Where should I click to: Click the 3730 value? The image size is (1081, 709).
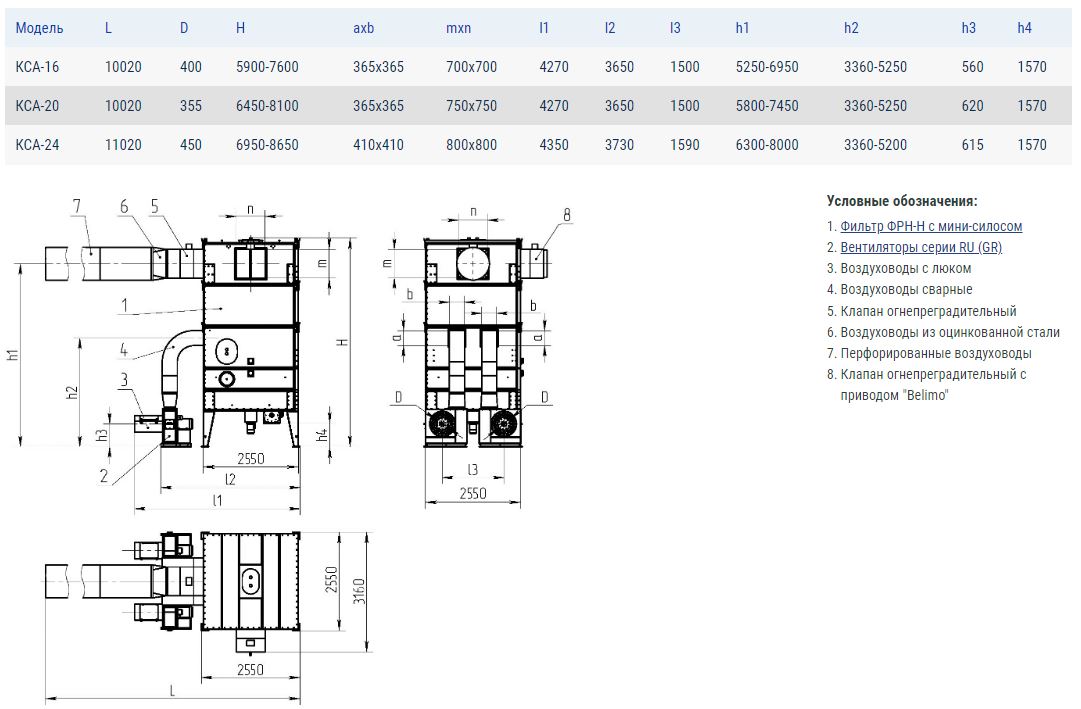point(619,145)
